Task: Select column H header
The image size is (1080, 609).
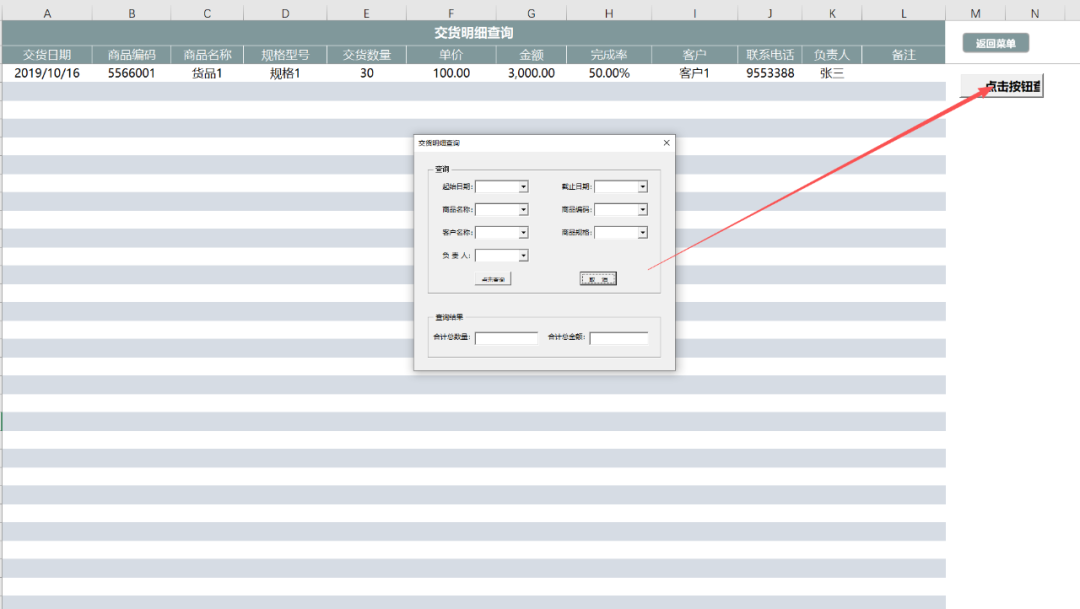Action: (x=609, y=13)
